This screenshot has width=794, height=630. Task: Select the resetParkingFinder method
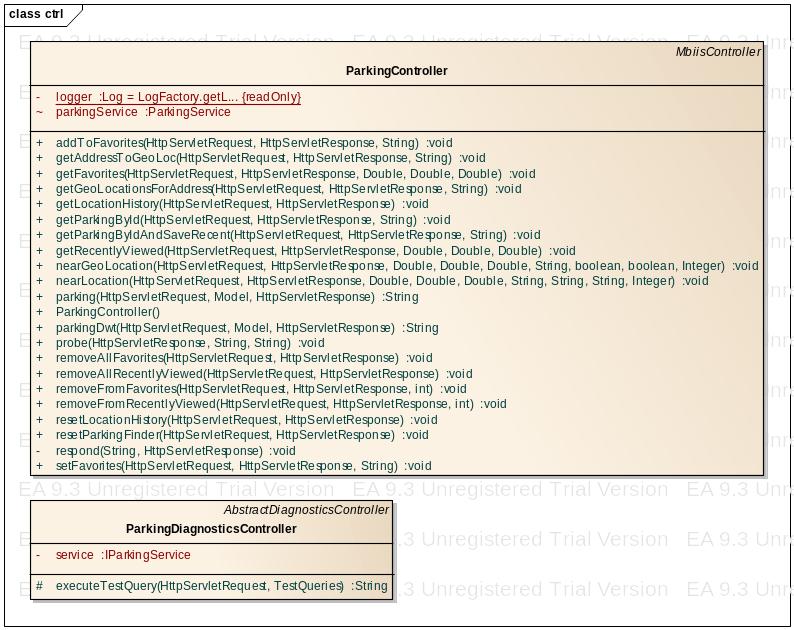click(x=242, y=435)
